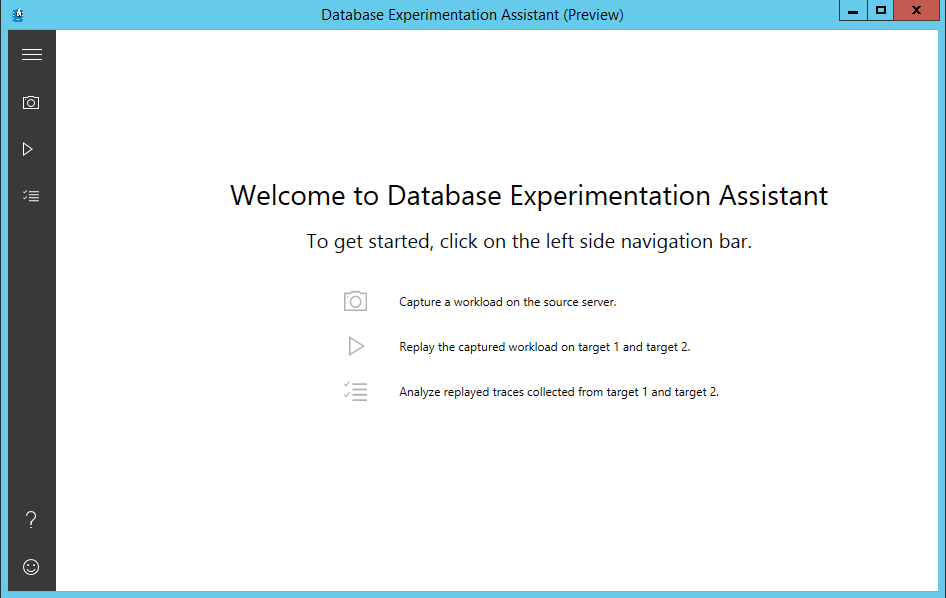Open Analysis reports from sidebar checklist icon
This screenshot has width=946, height=598.
tap(31, 196)
